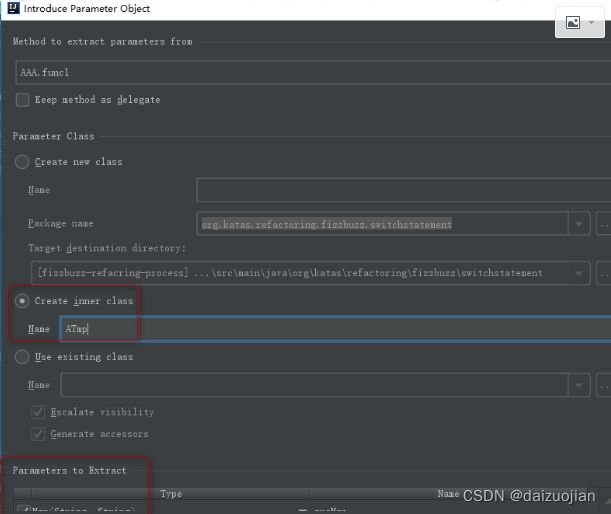Click the image icon button at top right

click(x=573, y=23)
